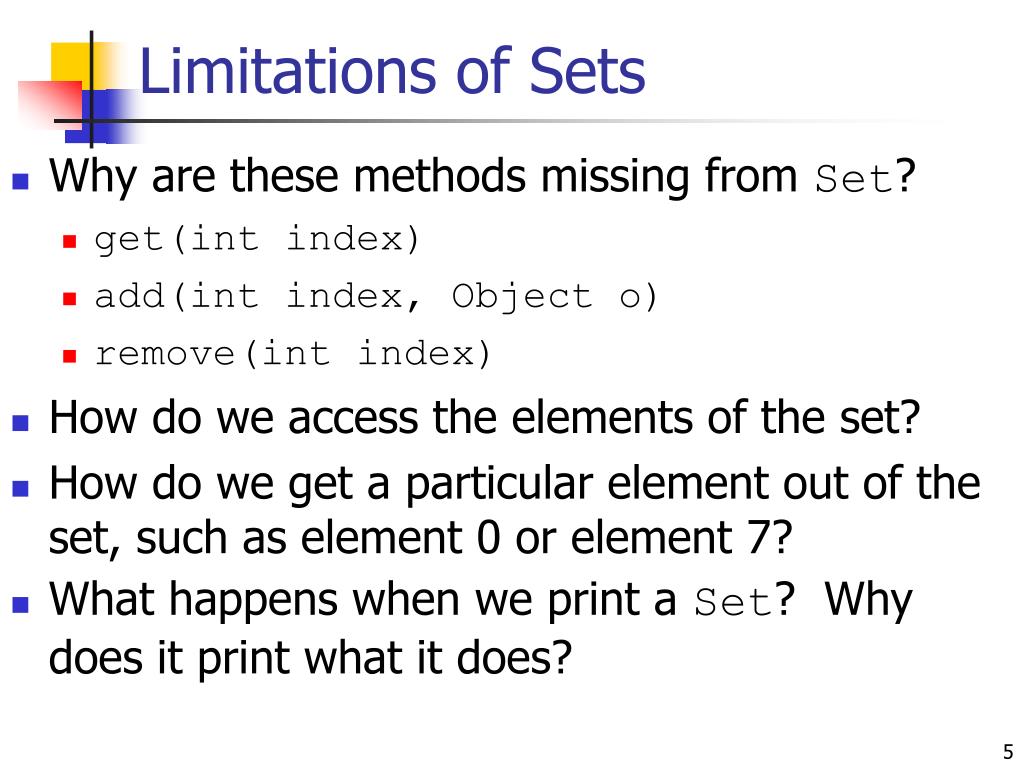This screenshot has width=1024, height=768.
Task: Click the text 'does it print what it does?'
Action: tap(311, 657)
